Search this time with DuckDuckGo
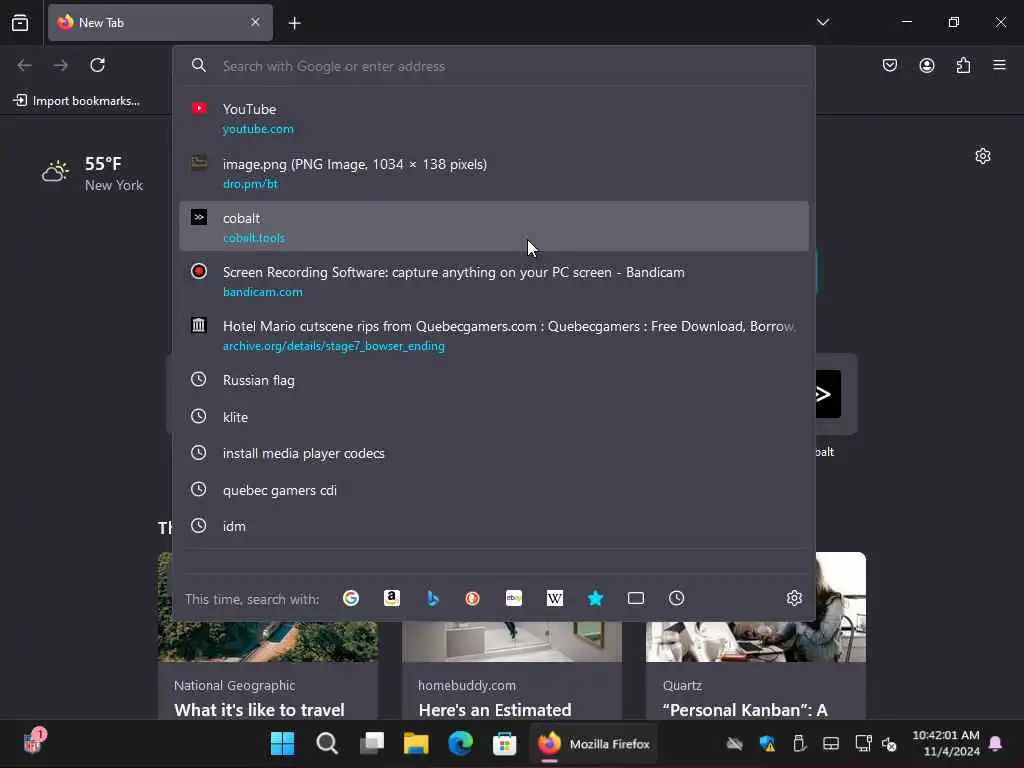 [x=473, y=598]
